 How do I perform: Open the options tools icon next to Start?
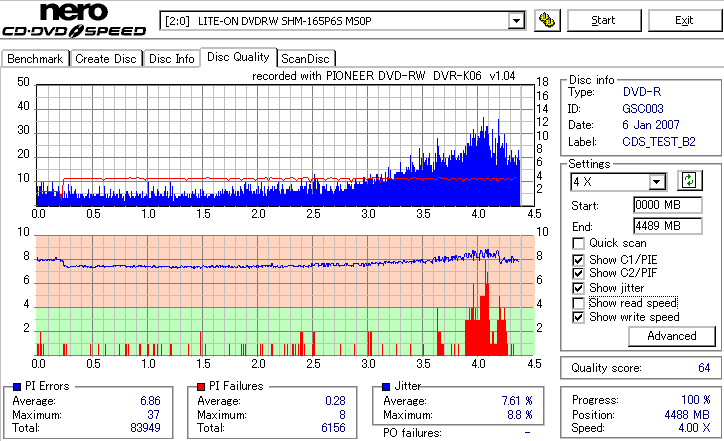[547, 21]
